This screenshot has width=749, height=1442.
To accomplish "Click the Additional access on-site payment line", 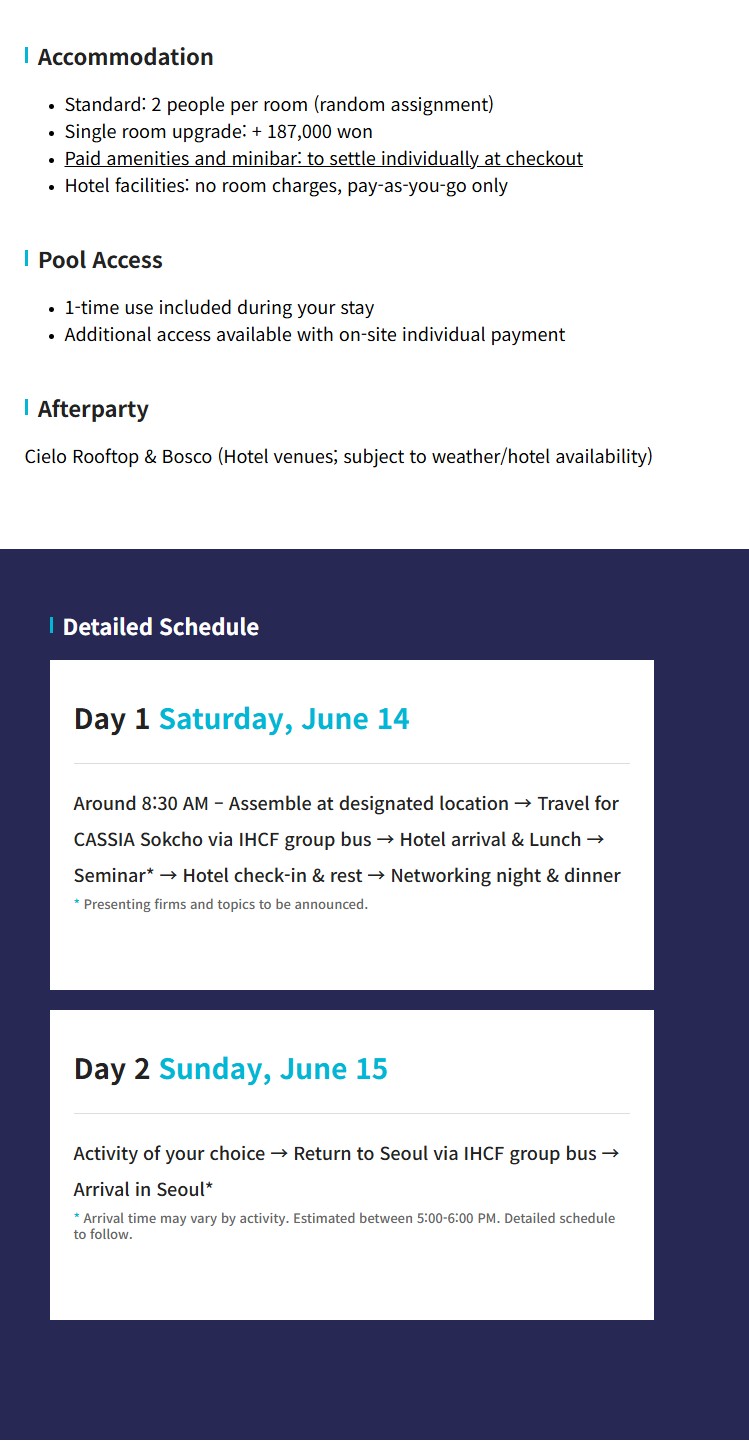I will [x=314, y=334].
